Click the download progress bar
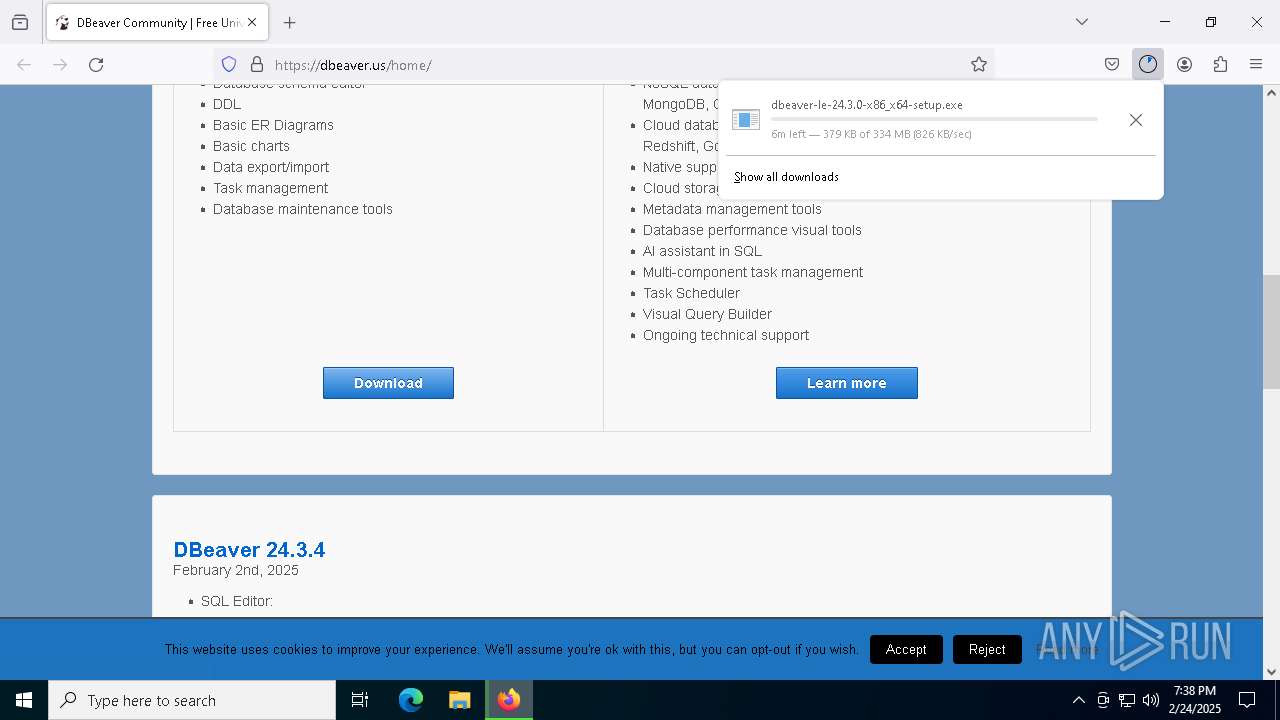Screen dimensions: 1280x720 (x=934, y=119)
